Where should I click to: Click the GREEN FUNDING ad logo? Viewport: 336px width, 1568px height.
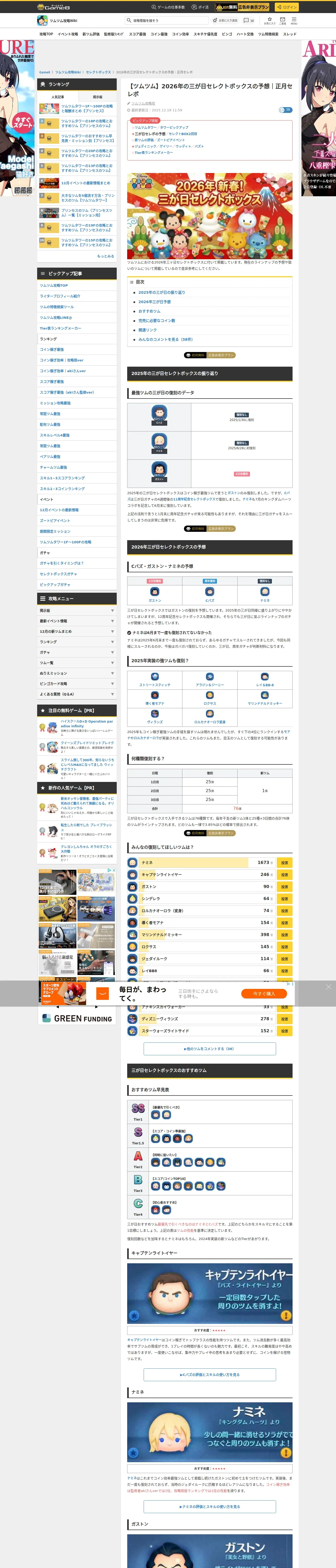click(77, 1018)
